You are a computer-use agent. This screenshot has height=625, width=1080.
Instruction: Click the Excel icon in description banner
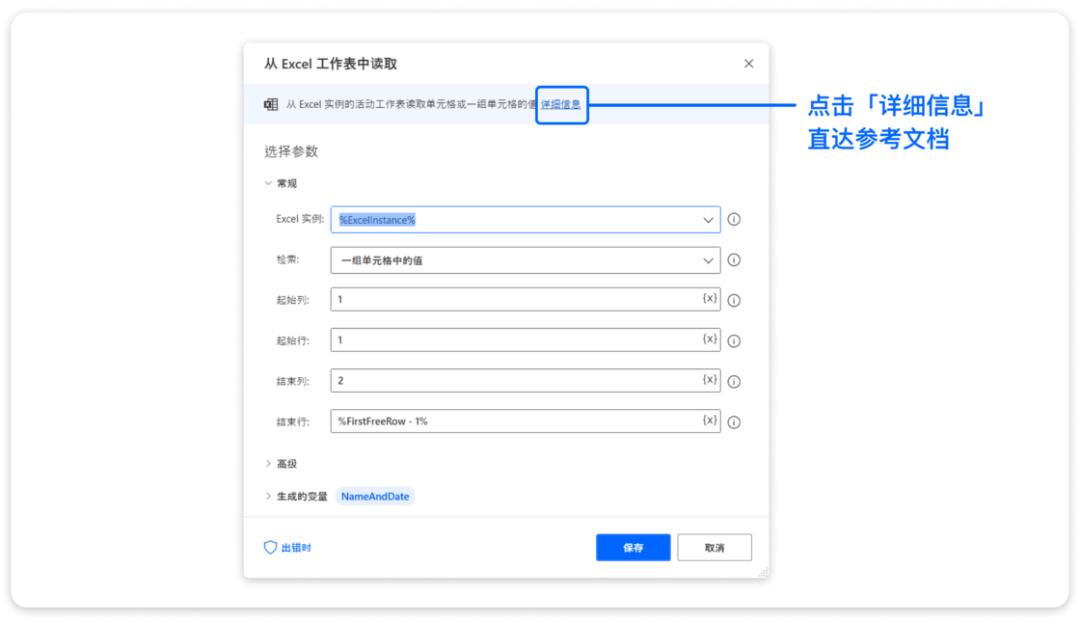coord(271,104)
